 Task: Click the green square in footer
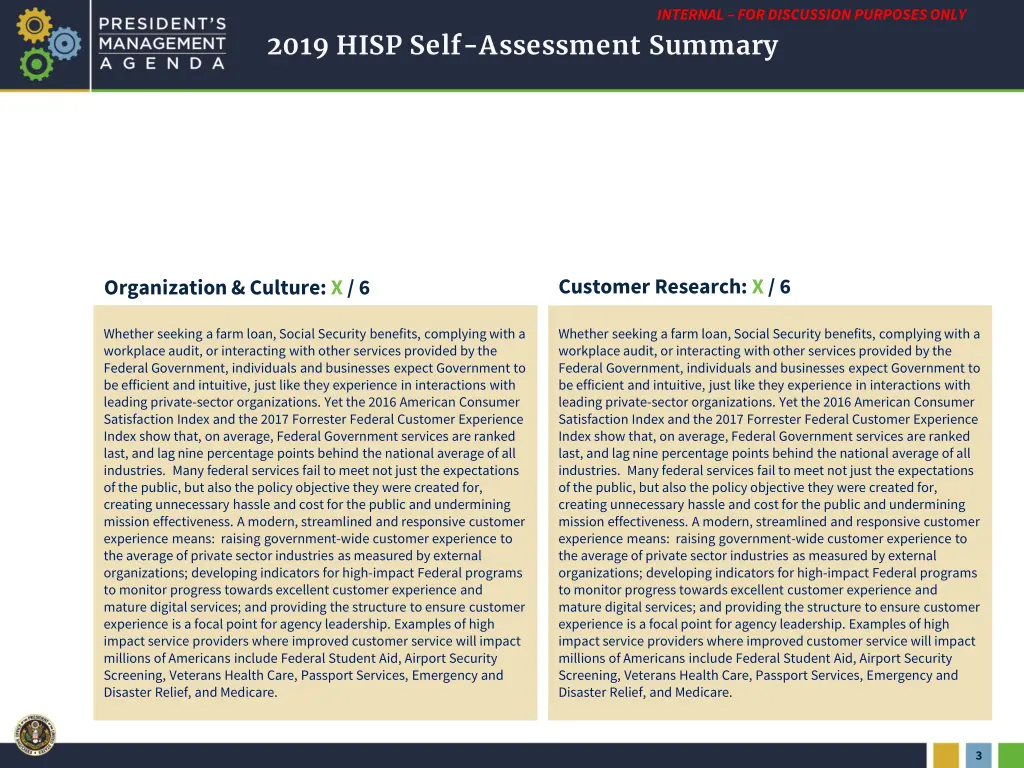(x=1011, y=756)
